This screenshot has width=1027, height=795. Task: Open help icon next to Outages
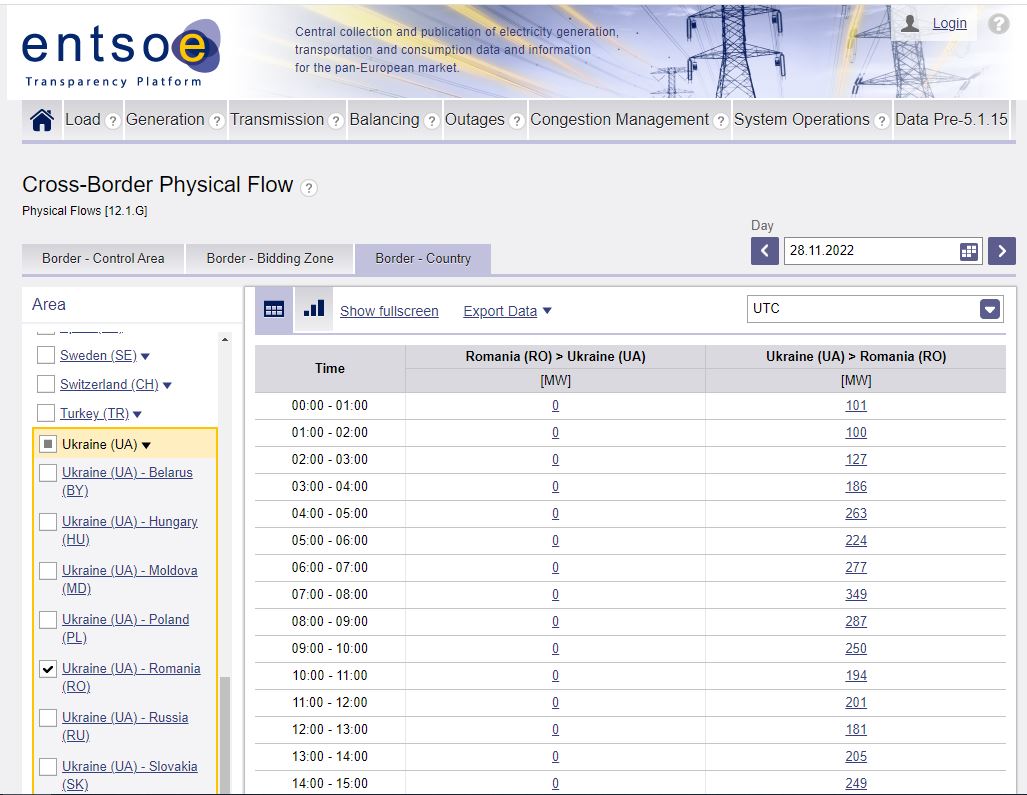pyautogui.click(x=517, y=120)
